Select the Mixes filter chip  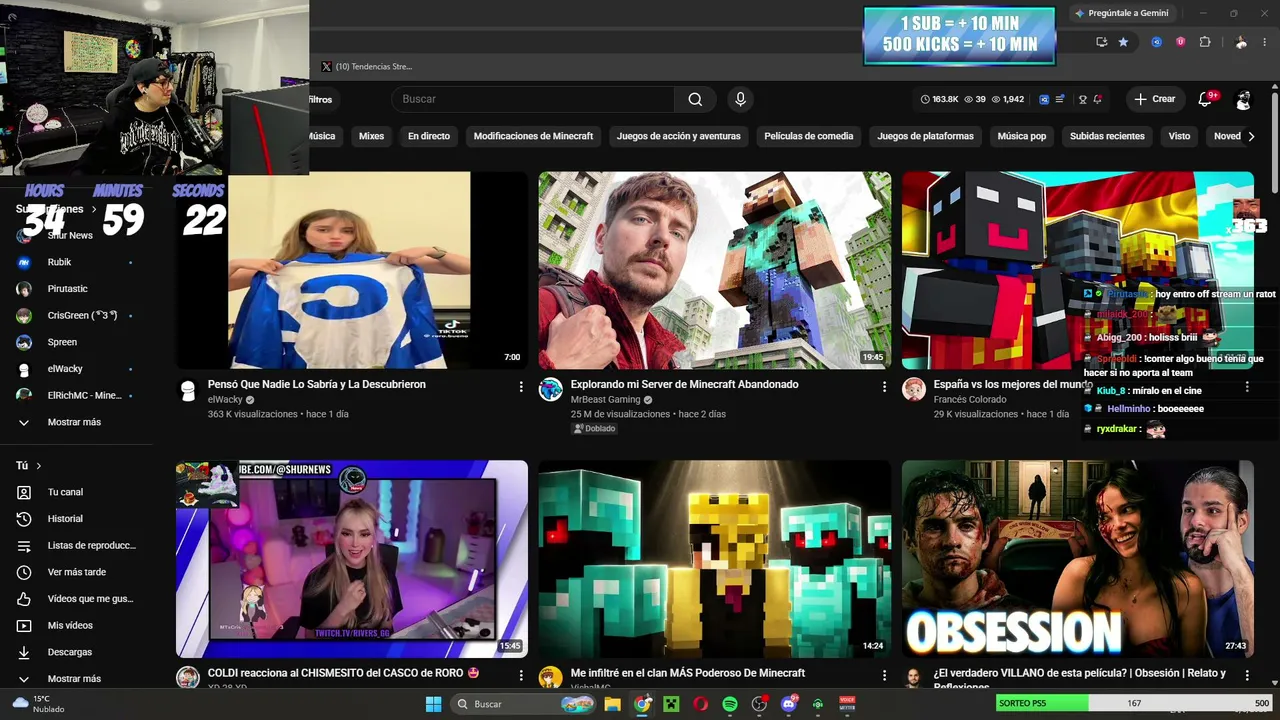pyautogui.click(x=371, y=136)
